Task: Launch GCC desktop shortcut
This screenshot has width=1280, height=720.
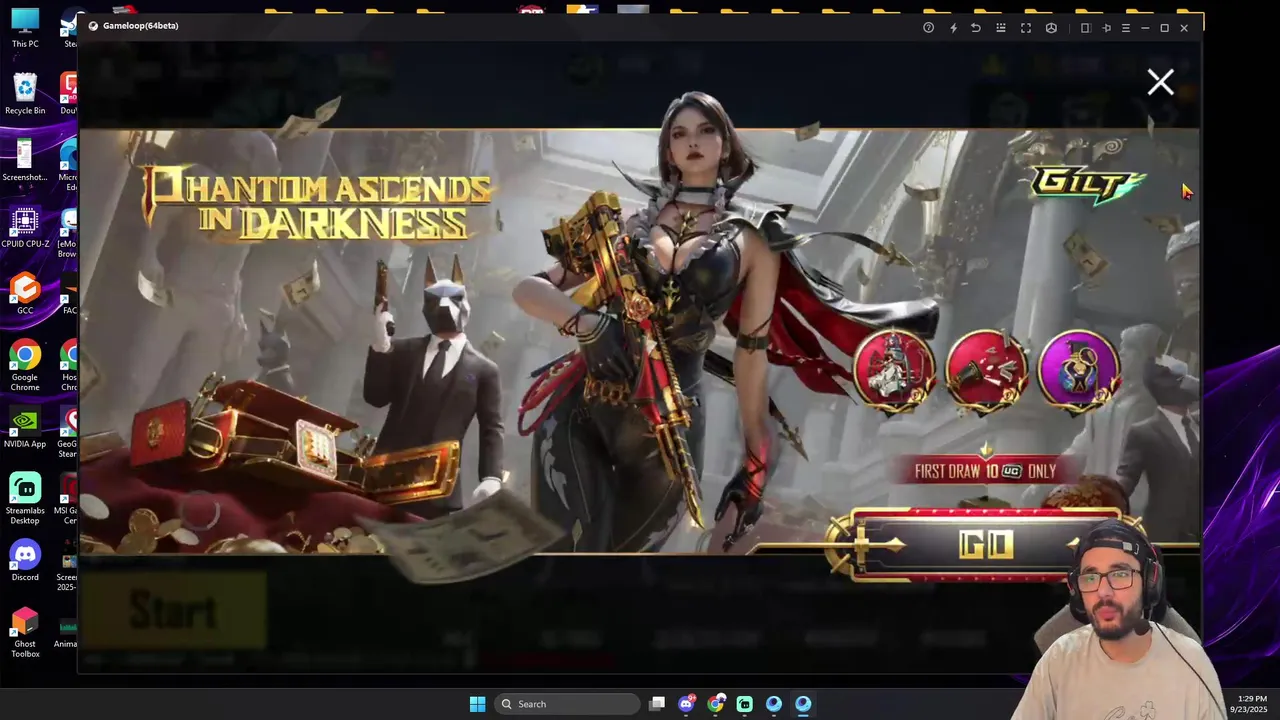Action: (x=25, y=294)
